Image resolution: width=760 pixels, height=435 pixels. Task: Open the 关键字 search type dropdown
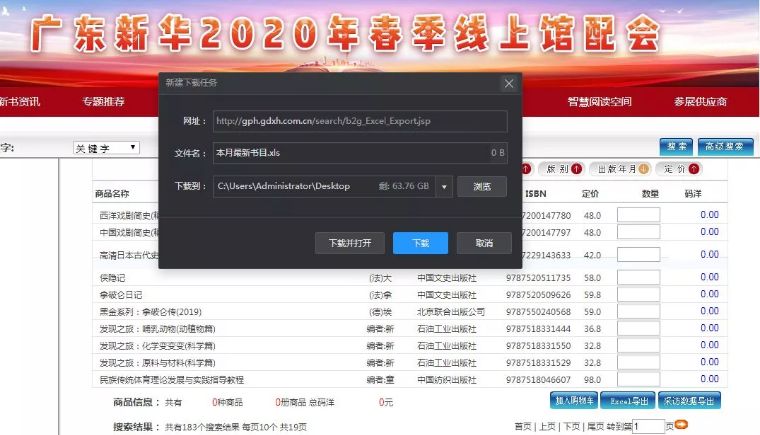106,148
